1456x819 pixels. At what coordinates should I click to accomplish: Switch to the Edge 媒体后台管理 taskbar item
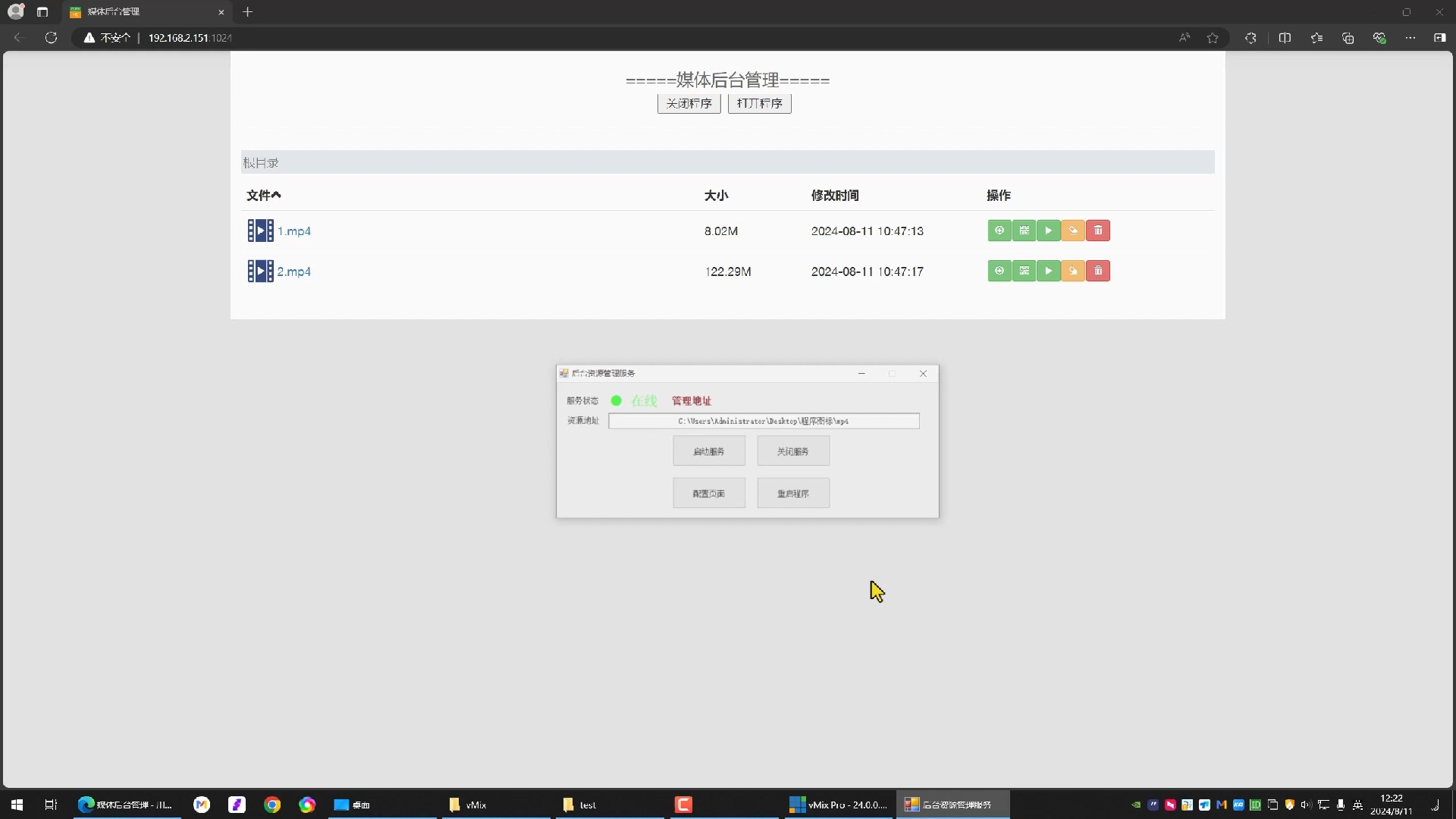126,805
